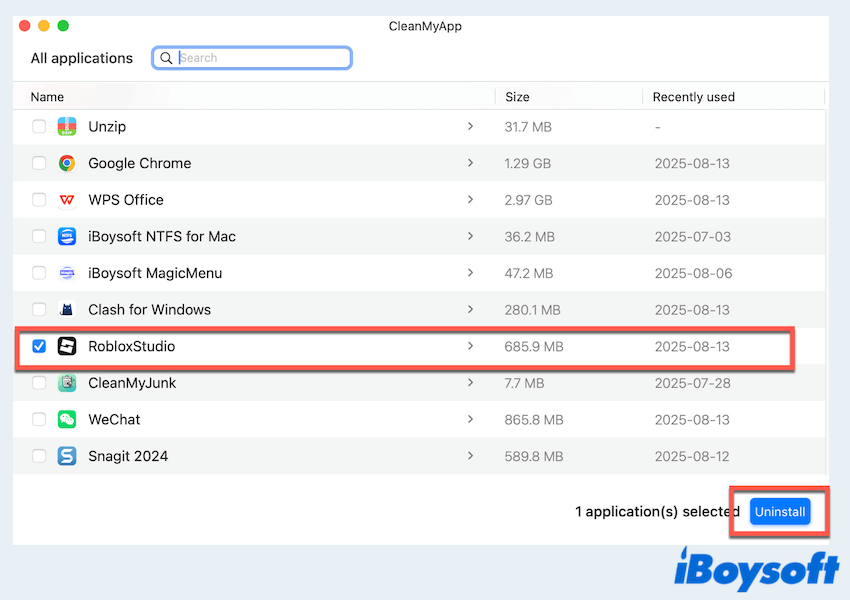Click the blue Uninstall button

[x=780, y=512]
